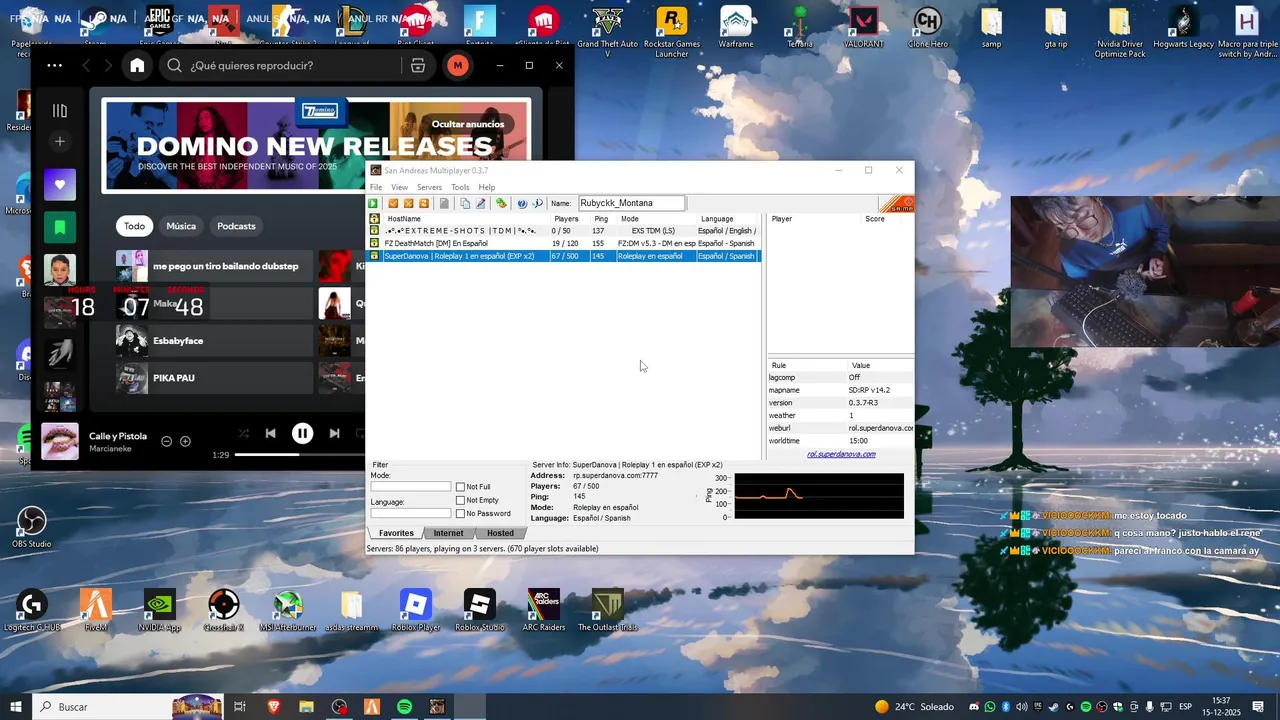Click the Language filter input field
Screen dimensions: 1280x720
411,513
